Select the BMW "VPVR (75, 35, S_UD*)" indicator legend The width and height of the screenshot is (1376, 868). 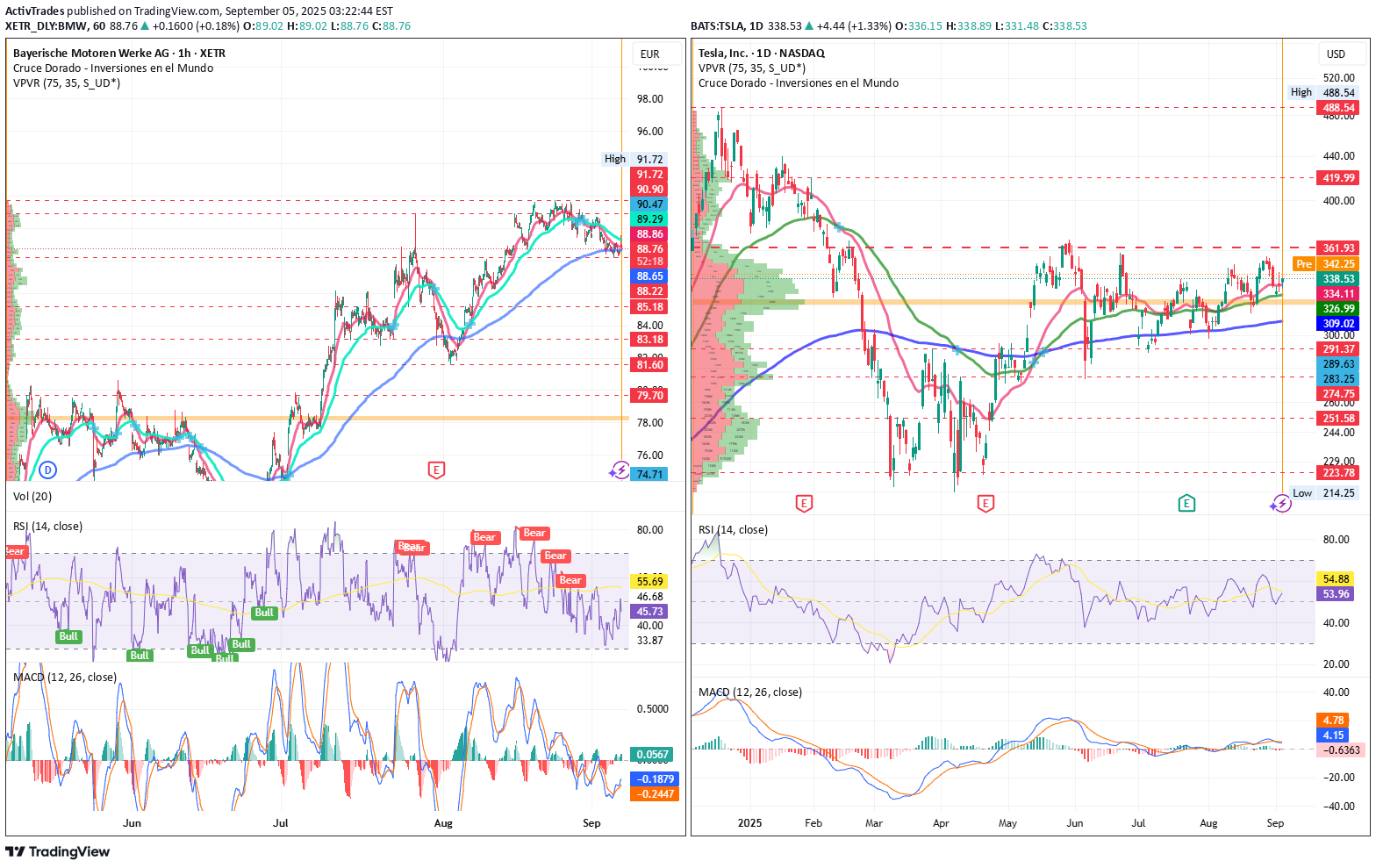[x=67, y=83]
